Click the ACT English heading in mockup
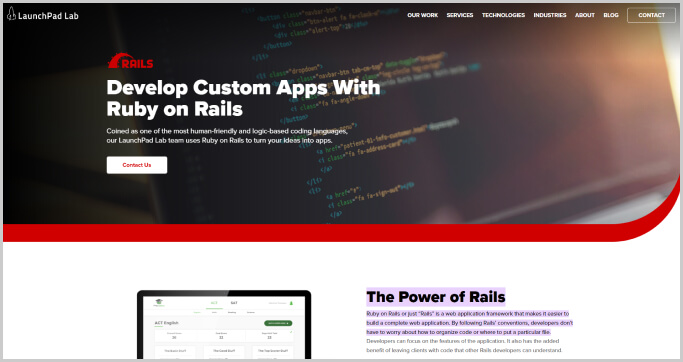Viewport: 683px width, 362px height. click(x=166, y=323)
